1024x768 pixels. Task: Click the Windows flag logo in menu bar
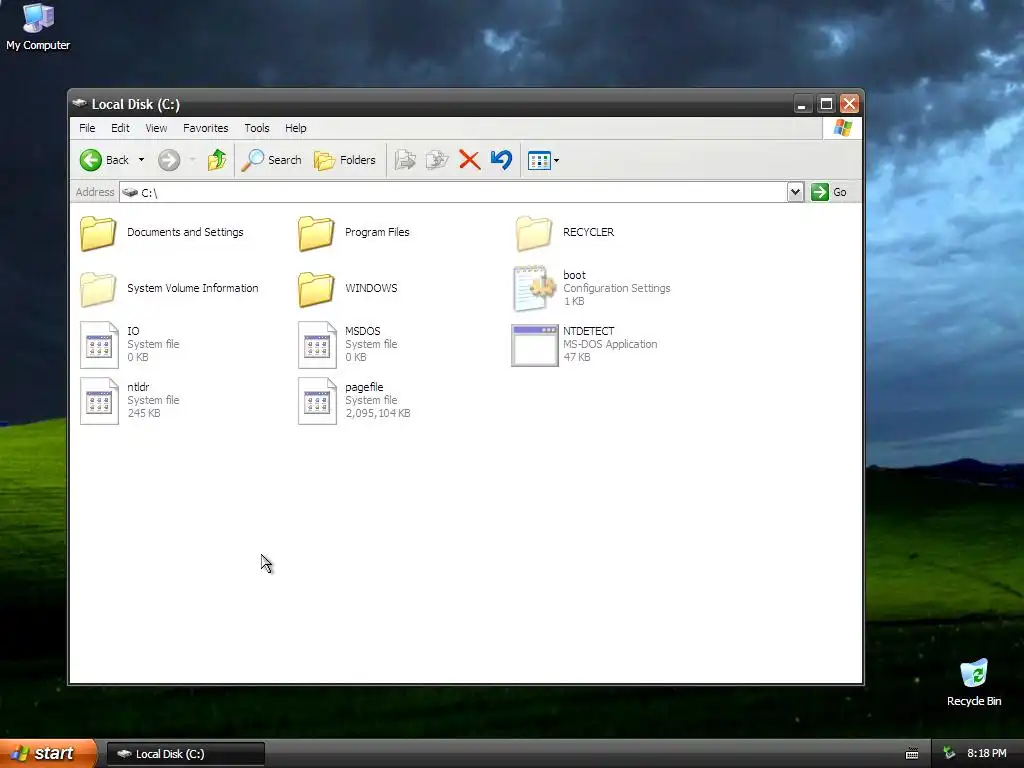point(842,128)
